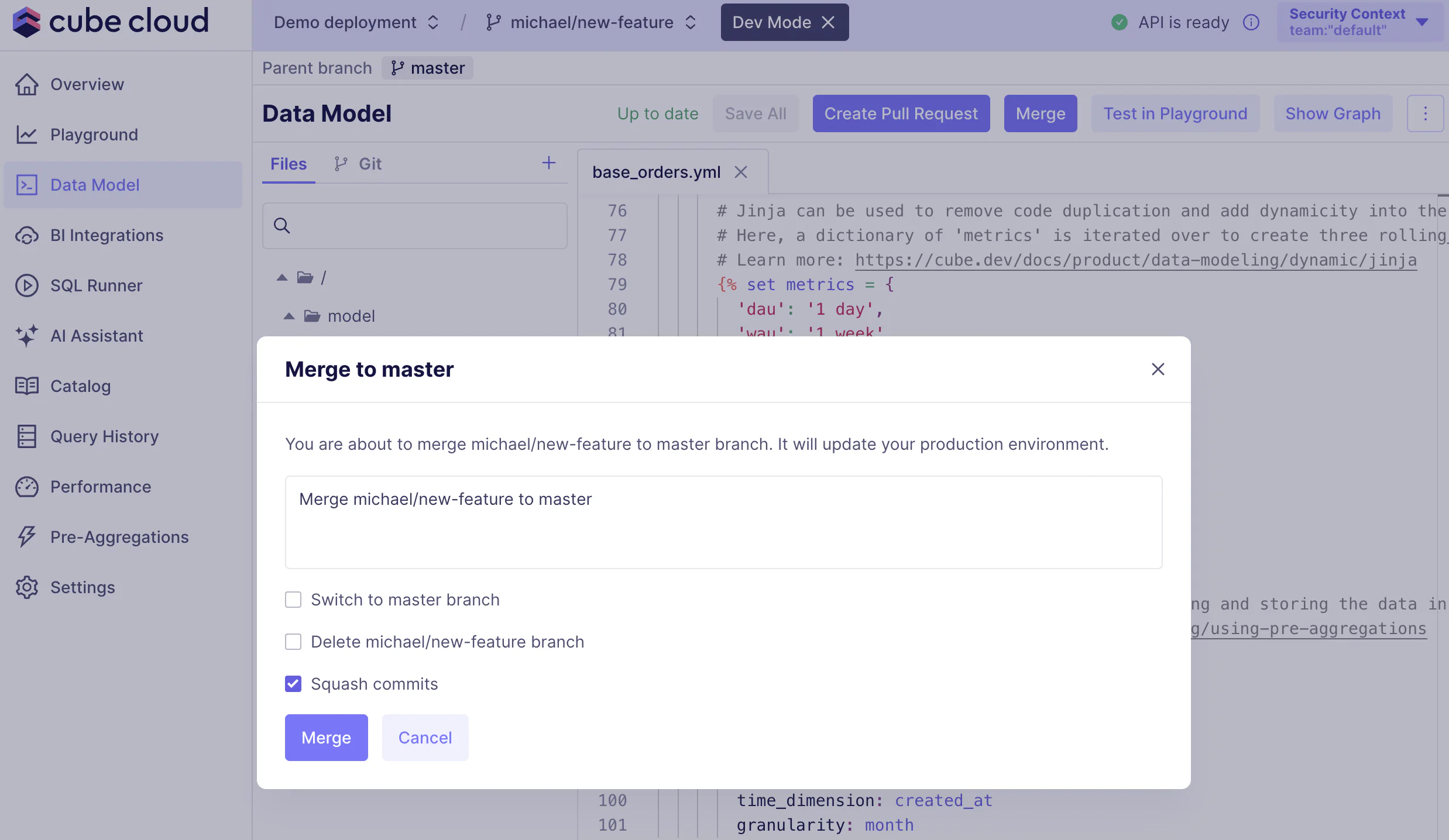This screenshot has height=840, width=1449.
Task: Click the merge commit message text field
Action: 723,522
